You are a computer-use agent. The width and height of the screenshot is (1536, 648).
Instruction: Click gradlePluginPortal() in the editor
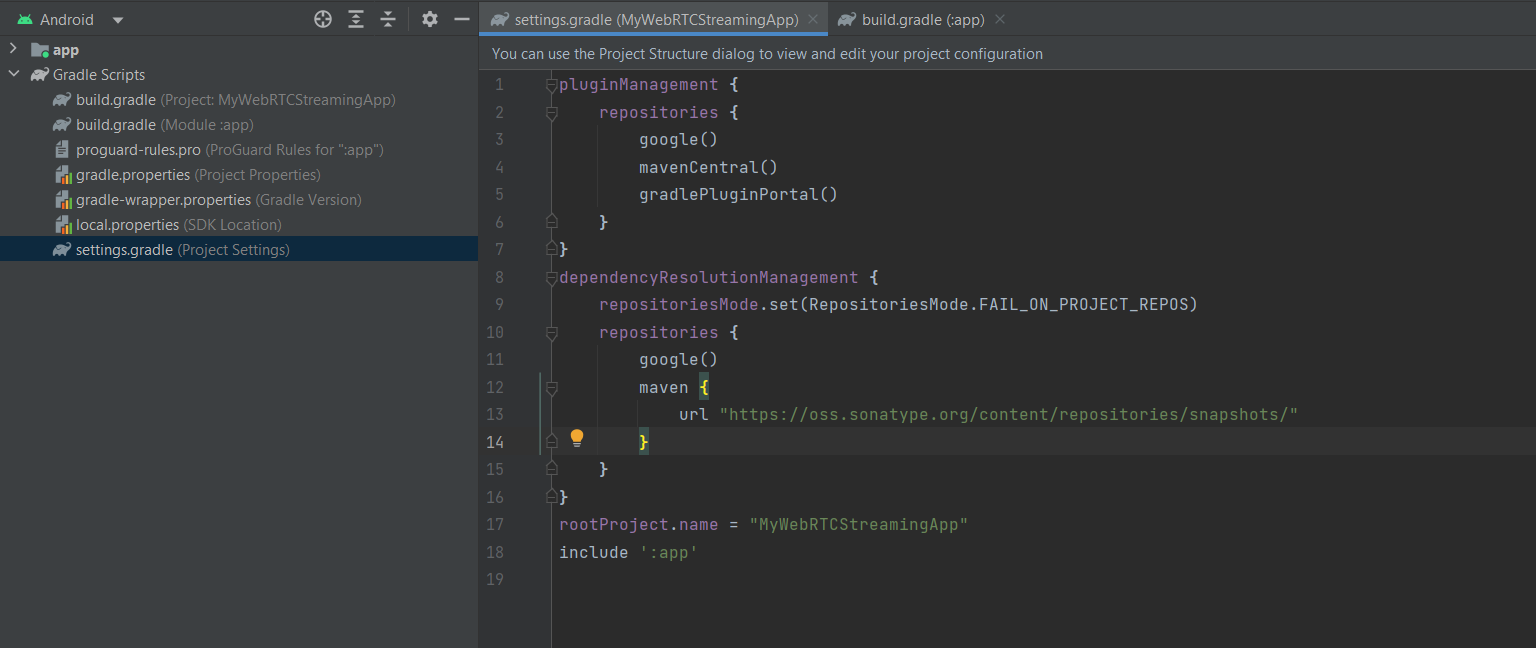[x=738, y=195]
